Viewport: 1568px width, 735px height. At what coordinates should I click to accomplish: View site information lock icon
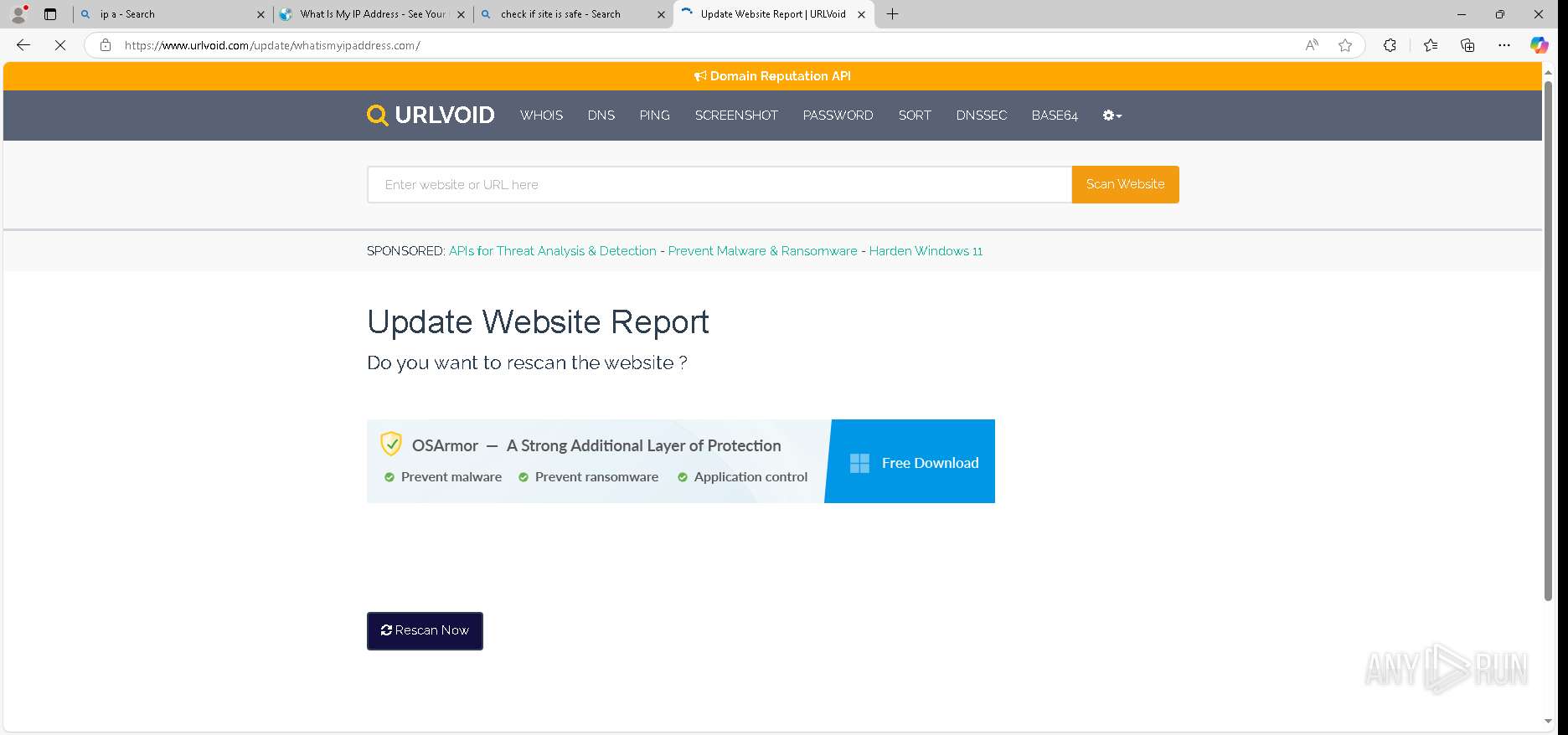(x=106, y=45)
